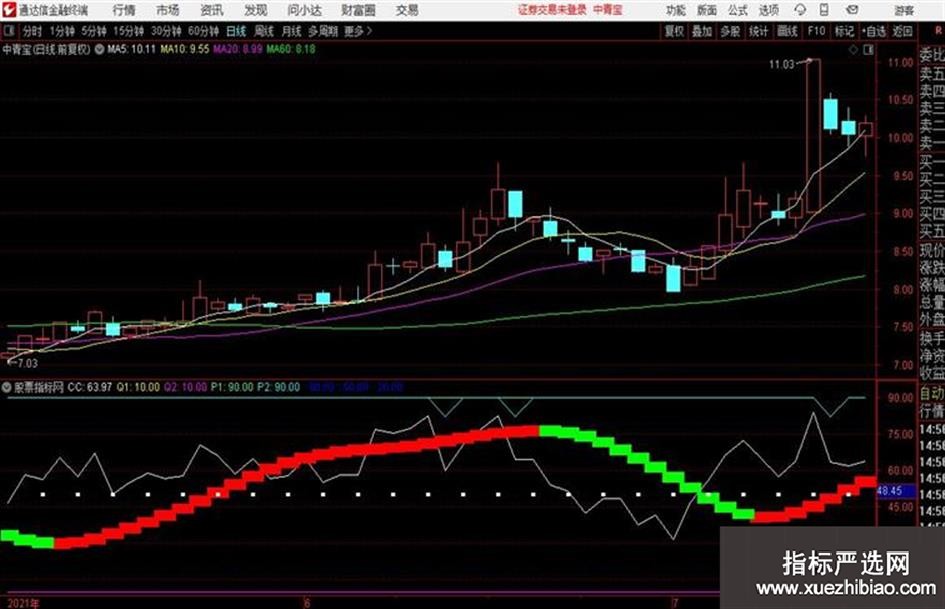
Task: Open the 交易 menu
Action: [x=407, y=10]
